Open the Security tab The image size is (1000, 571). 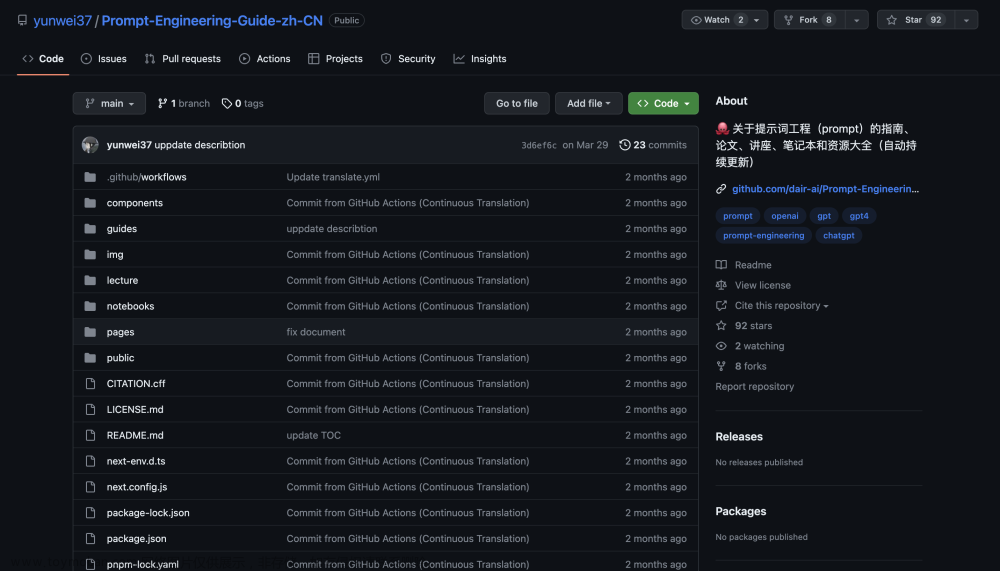408,59
